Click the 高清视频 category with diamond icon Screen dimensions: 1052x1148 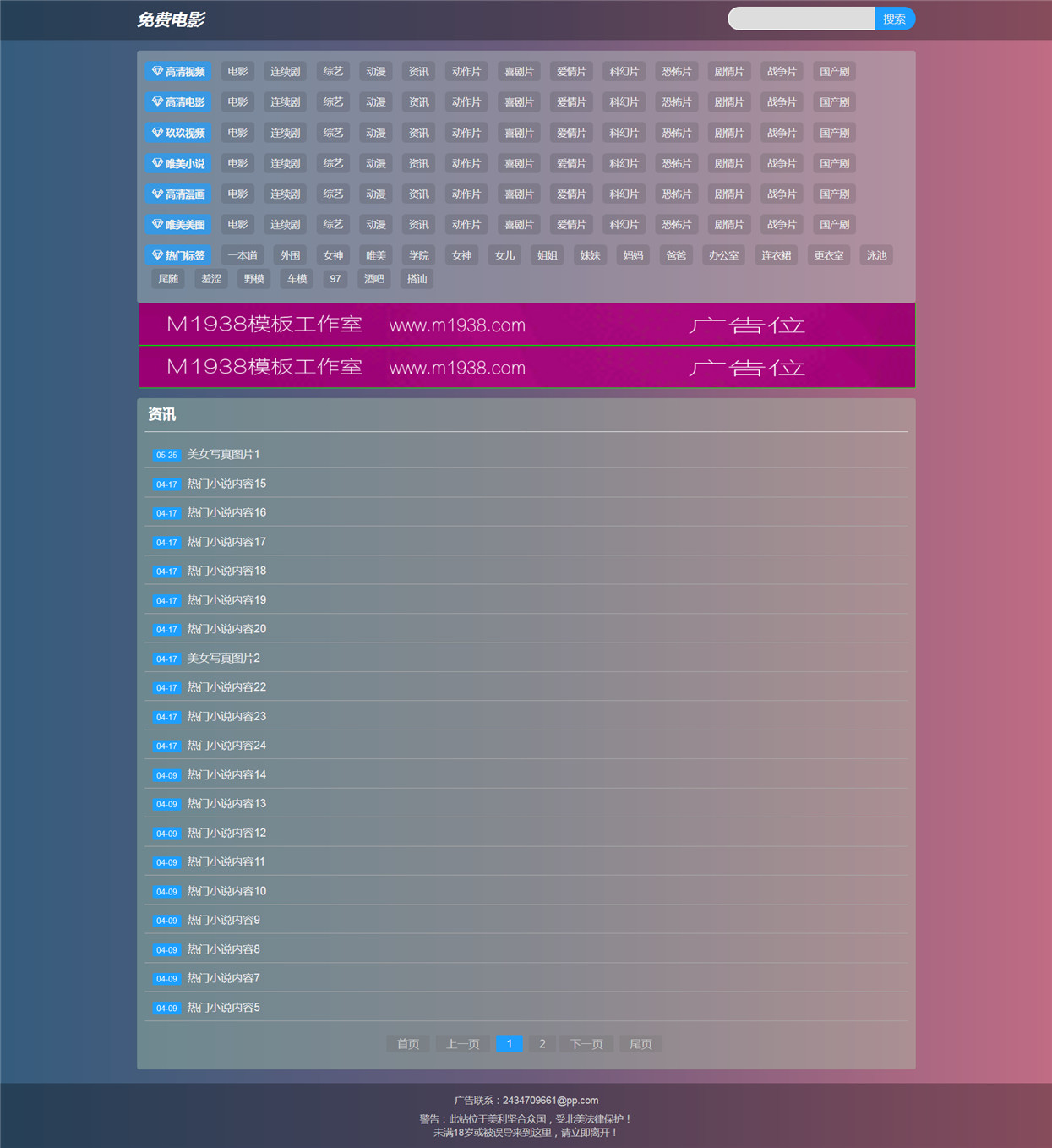(x=178, y=72)
